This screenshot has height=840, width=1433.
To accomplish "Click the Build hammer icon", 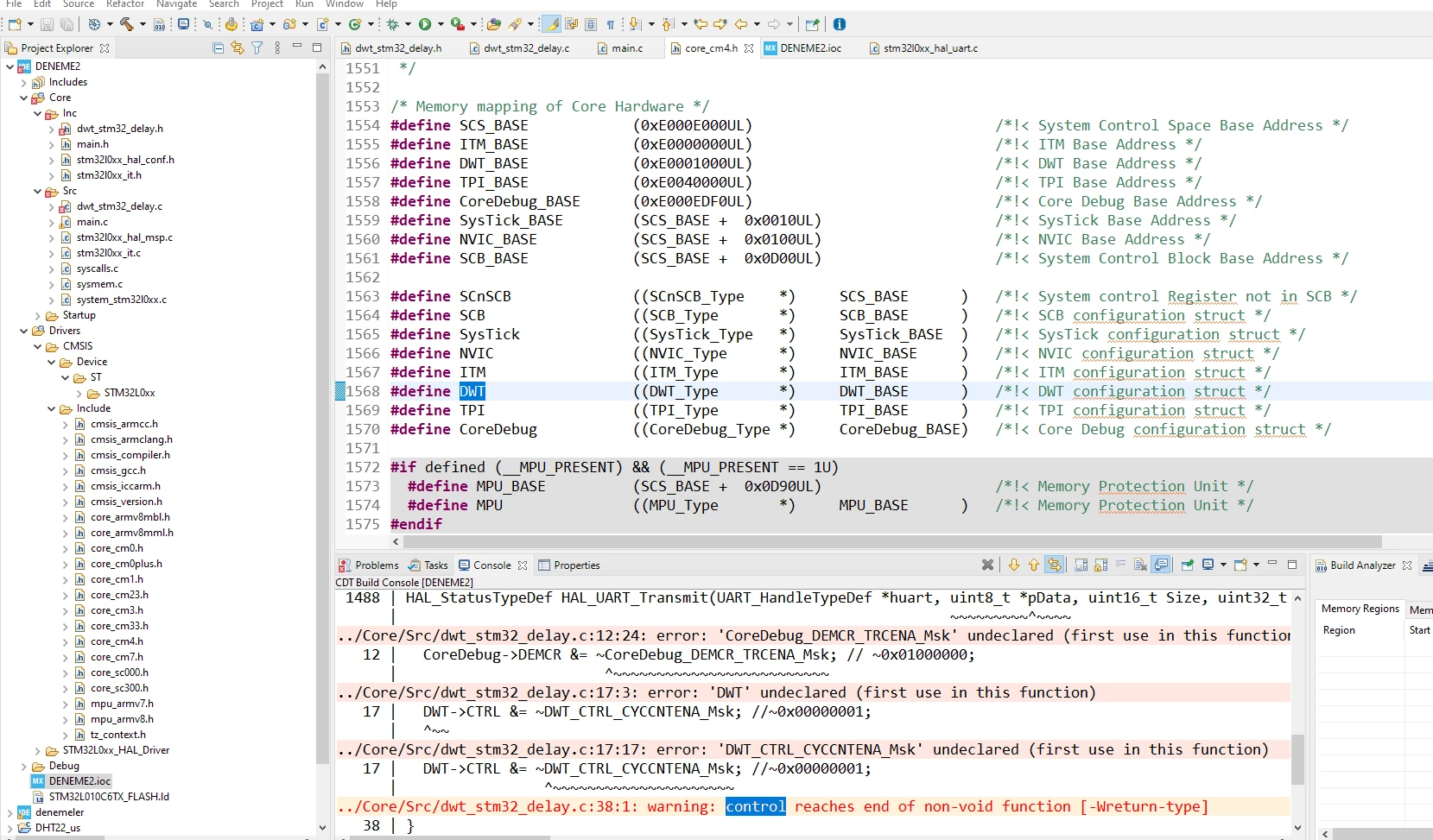I will [126, 24].
